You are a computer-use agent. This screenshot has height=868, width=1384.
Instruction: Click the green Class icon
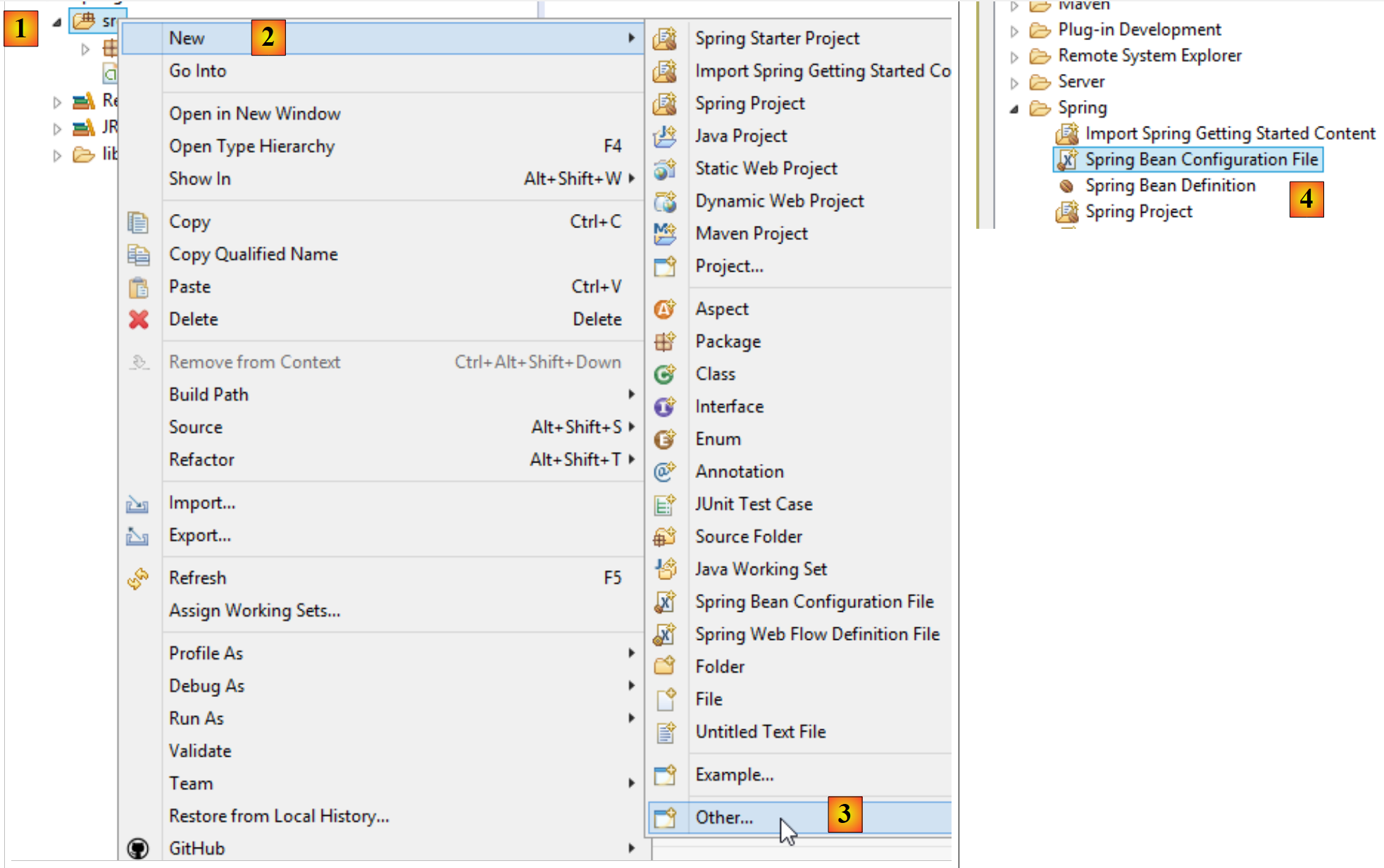click(x=664, y=374)
